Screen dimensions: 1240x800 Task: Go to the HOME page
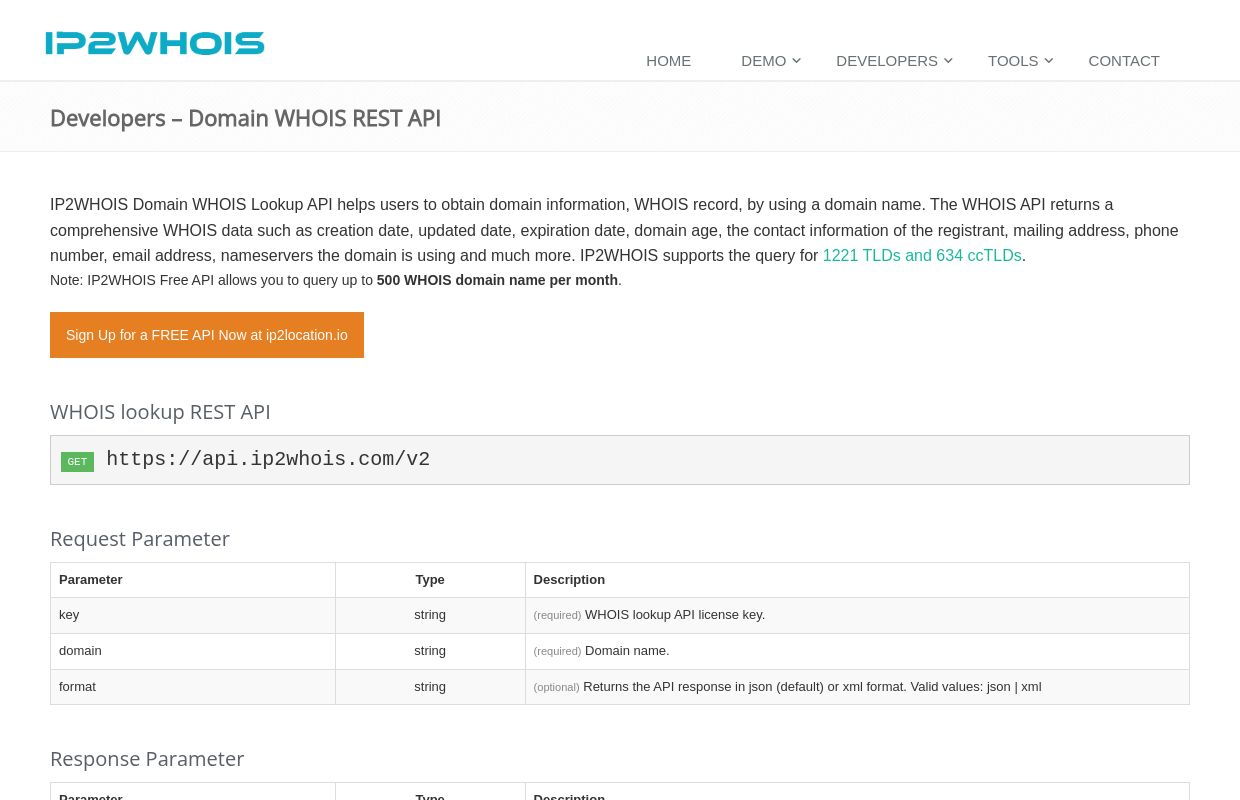pyautogui.click(x=668, y=61)
